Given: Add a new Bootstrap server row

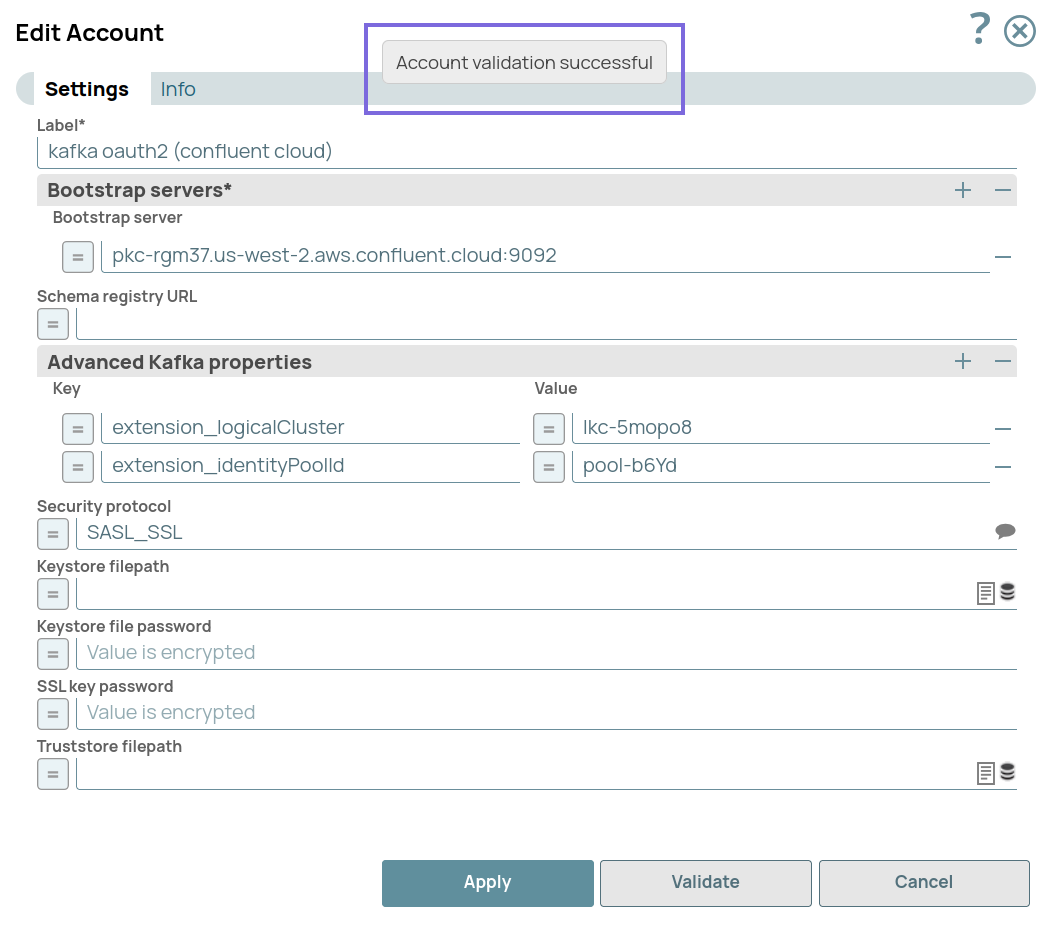Looking at the screenshot, I should pyautogui.click(x=963, y=190).
